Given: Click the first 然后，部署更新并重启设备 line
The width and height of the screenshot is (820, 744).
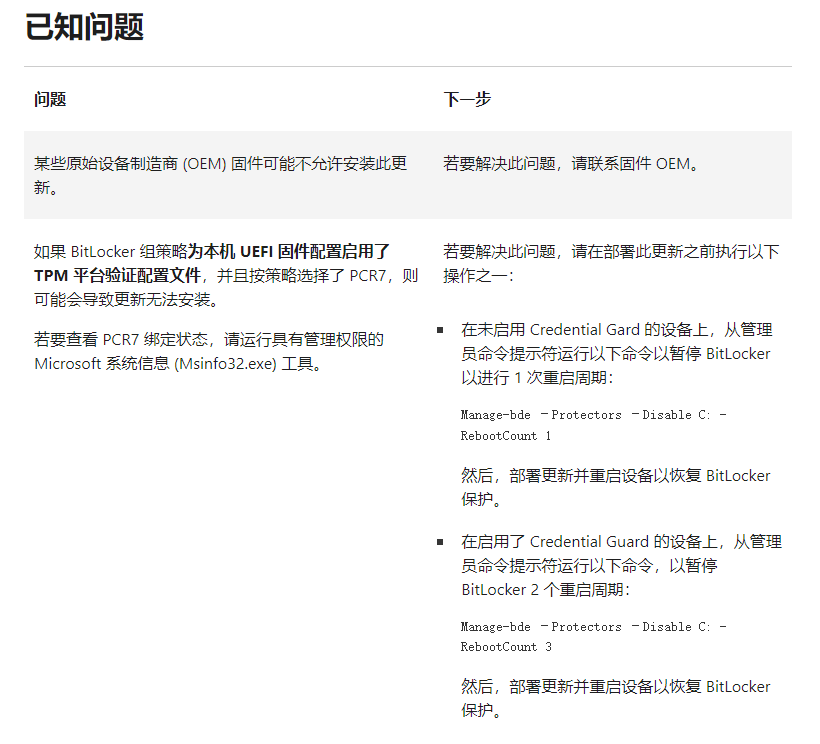Looking at the screenshot, I should click(x=616, y=475).
